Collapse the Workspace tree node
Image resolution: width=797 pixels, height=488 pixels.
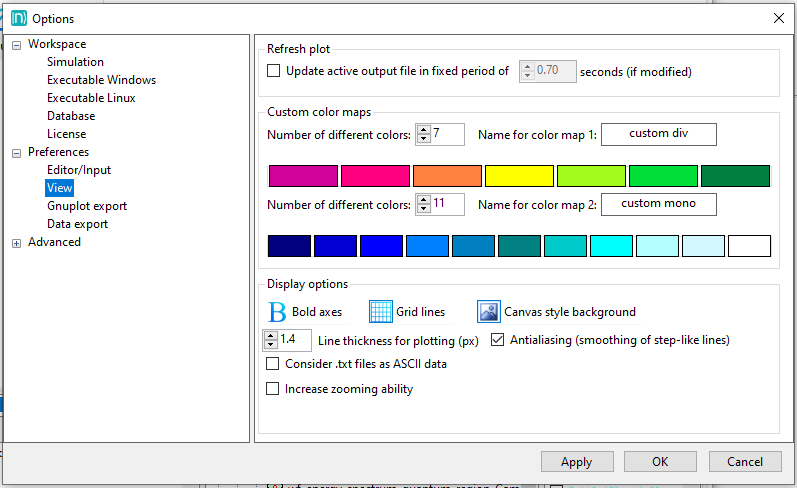17,45
